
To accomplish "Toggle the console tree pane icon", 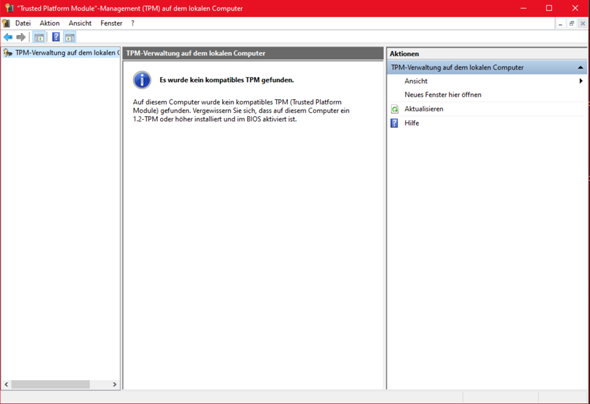I will (x=39, y=37).
